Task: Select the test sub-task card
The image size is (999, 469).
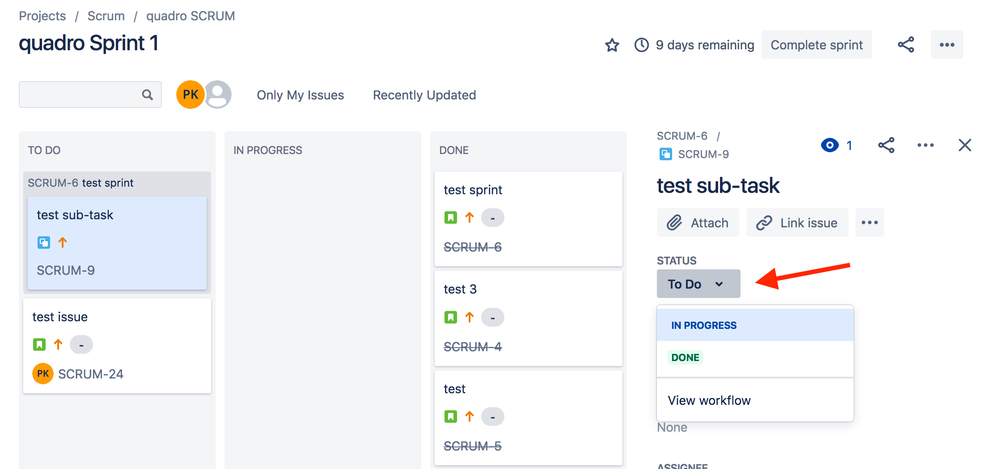Action: [117, 243]
